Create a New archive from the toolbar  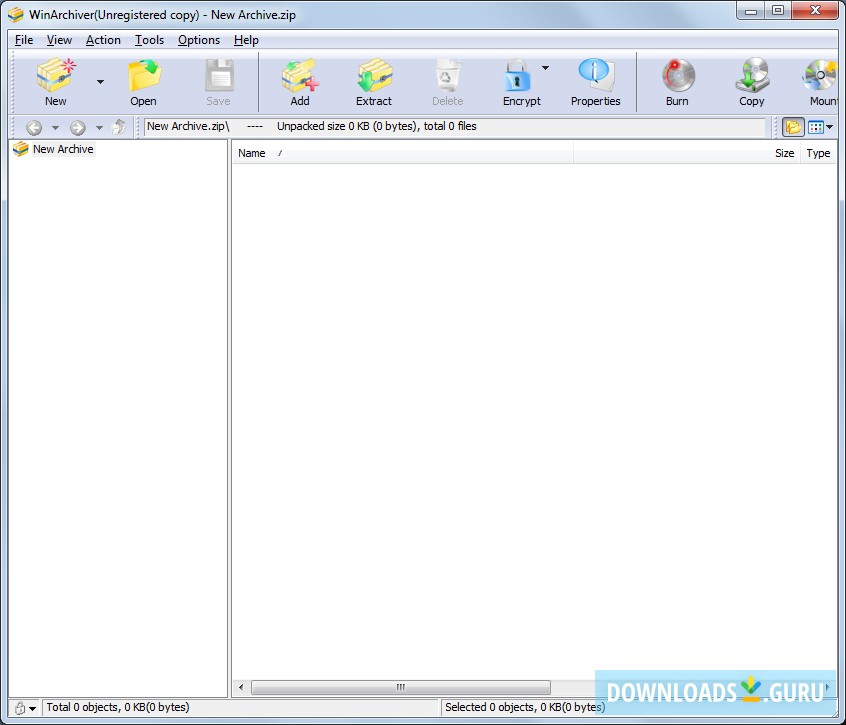(x=55, y=83)
